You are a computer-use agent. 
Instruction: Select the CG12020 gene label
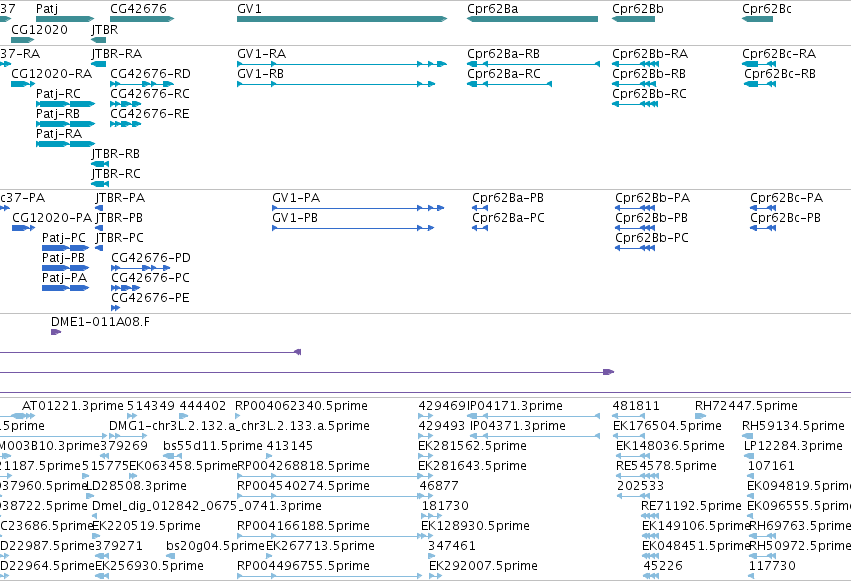tap(39, 30)
